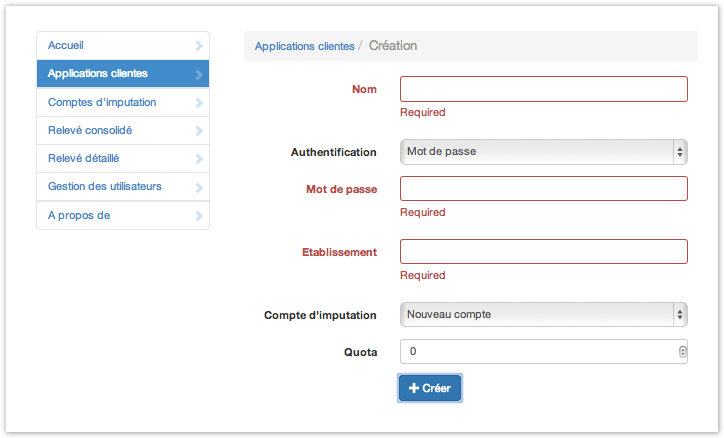Open Gestion des utilisateurs section
The width and height of the screenshot is (724, 438).
[105, 186]
